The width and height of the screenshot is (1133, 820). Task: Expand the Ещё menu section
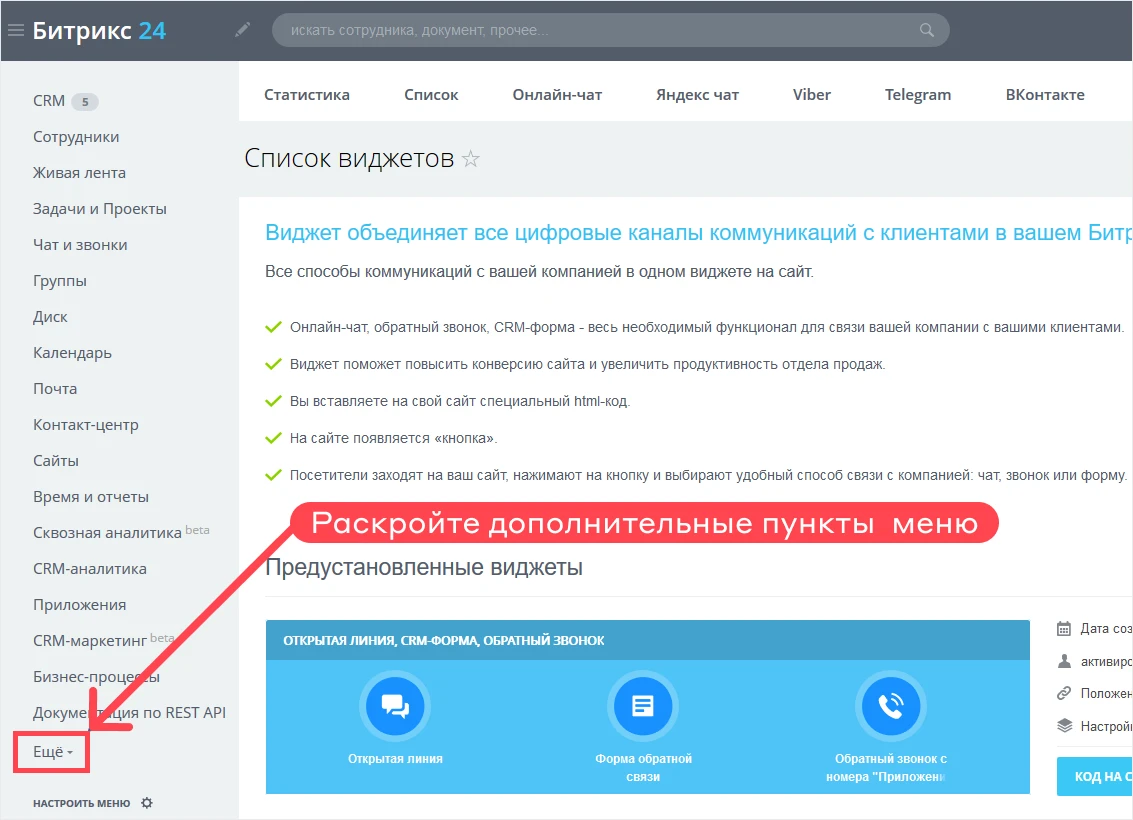(x=52, y=752)
